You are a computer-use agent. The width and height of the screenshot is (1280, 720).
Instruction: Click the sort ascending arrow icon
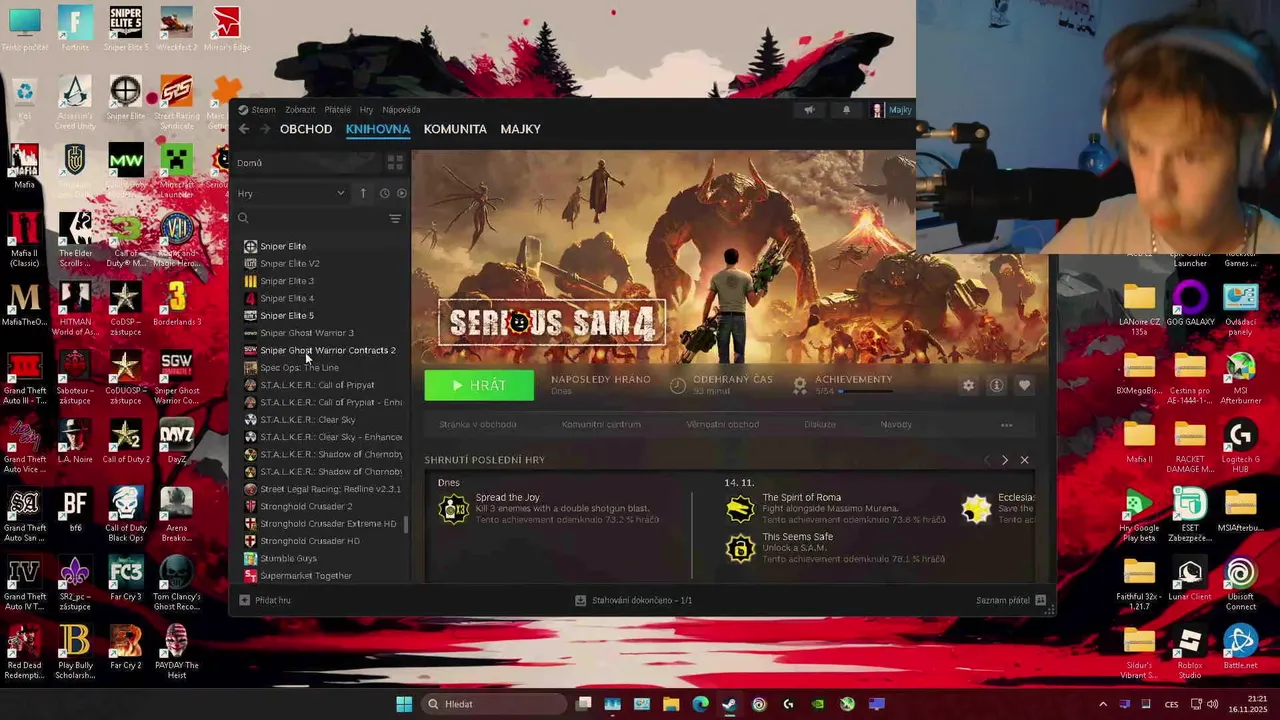coord(363,193)
